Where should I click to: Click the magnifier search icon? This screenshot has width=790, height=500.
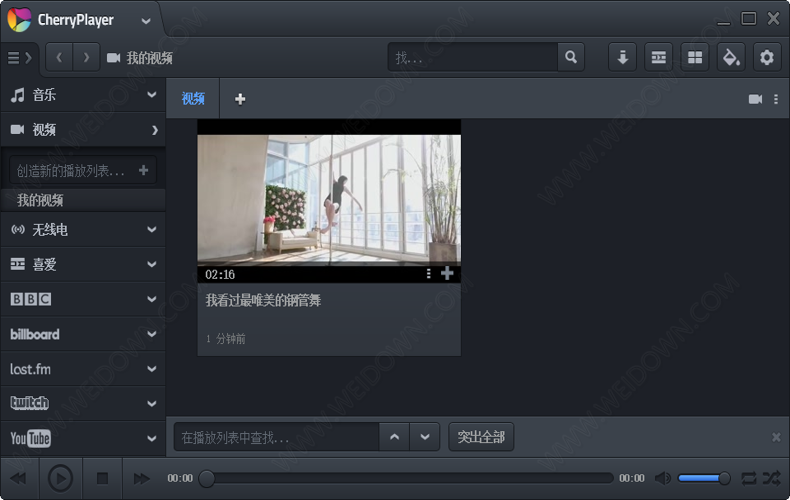click(x=570, y=58)
